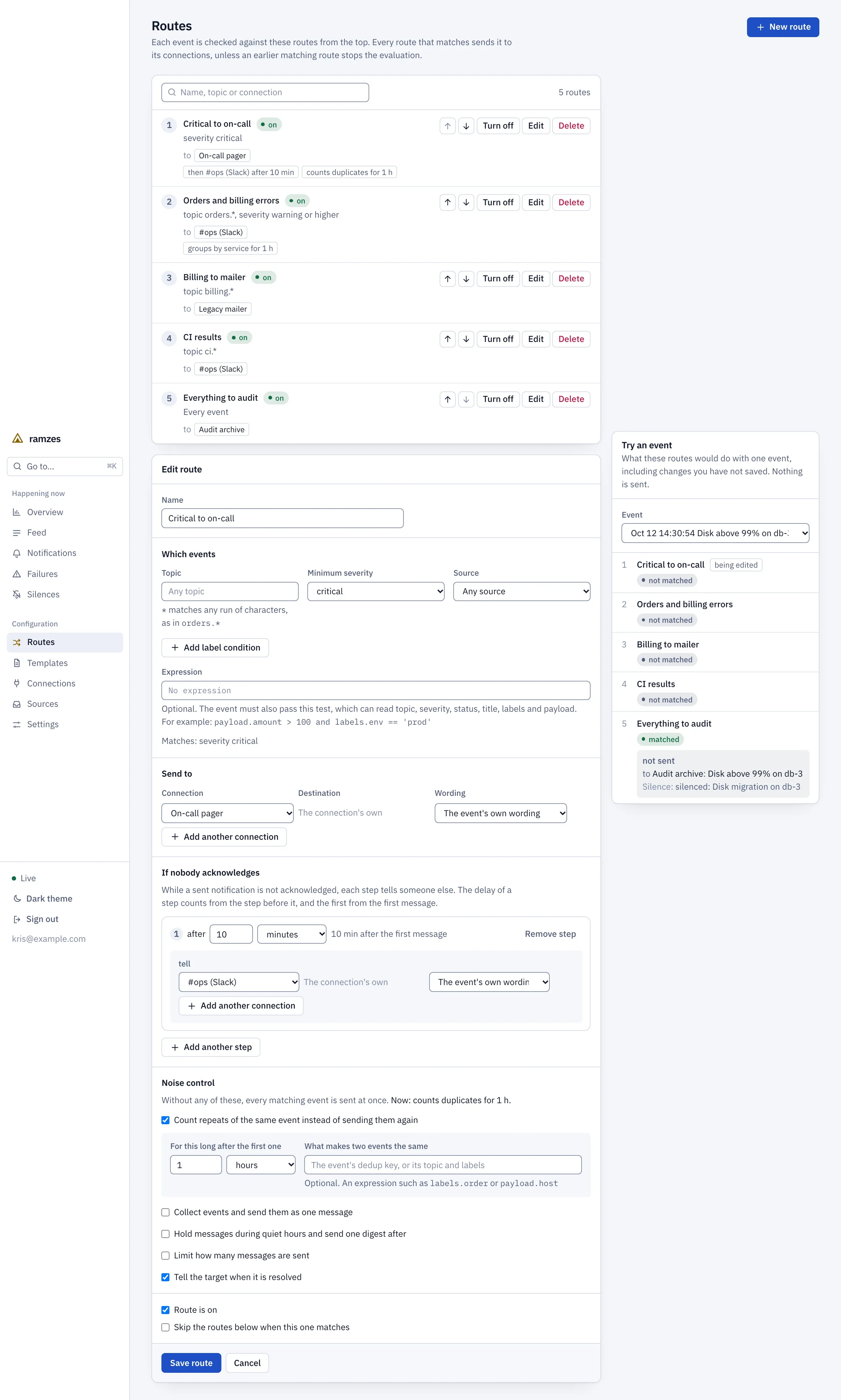The height and width of the screenshot is (1400, 841).
Task: Open noise control hours unit dropdown
Action: [x=261, y=1165]
